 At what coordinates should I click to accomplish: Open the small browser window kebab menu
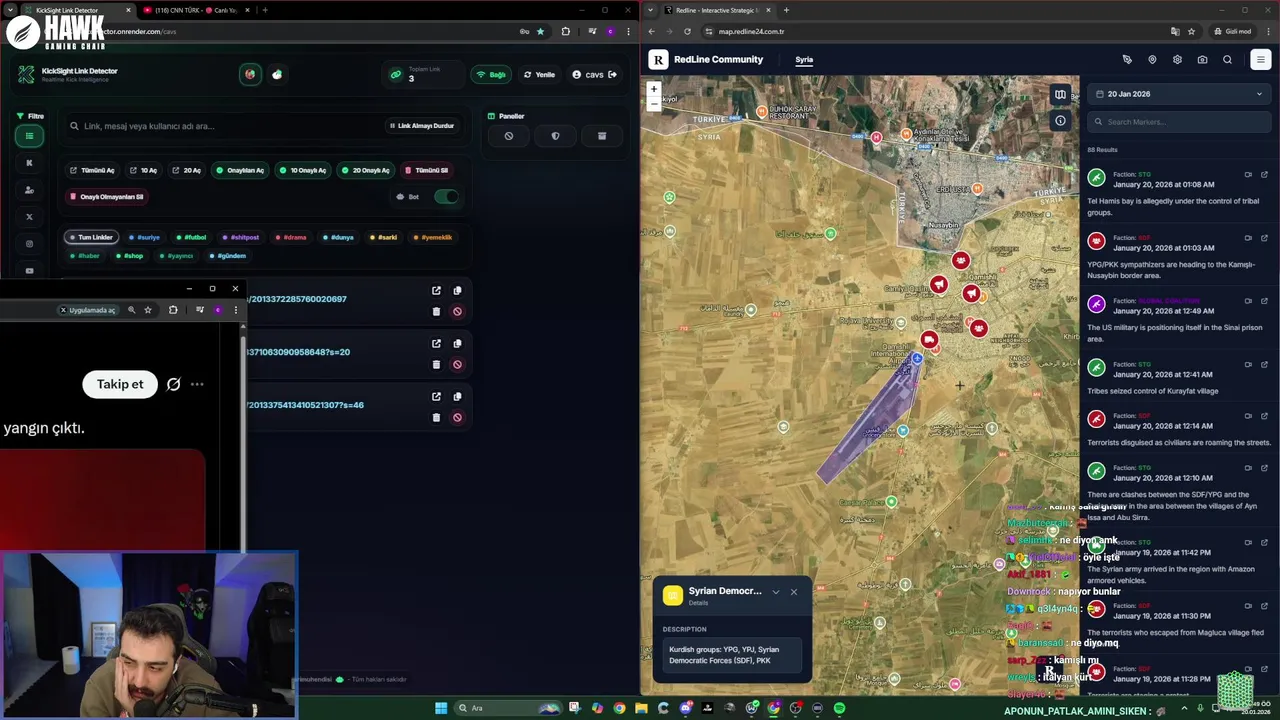[236, 310]
